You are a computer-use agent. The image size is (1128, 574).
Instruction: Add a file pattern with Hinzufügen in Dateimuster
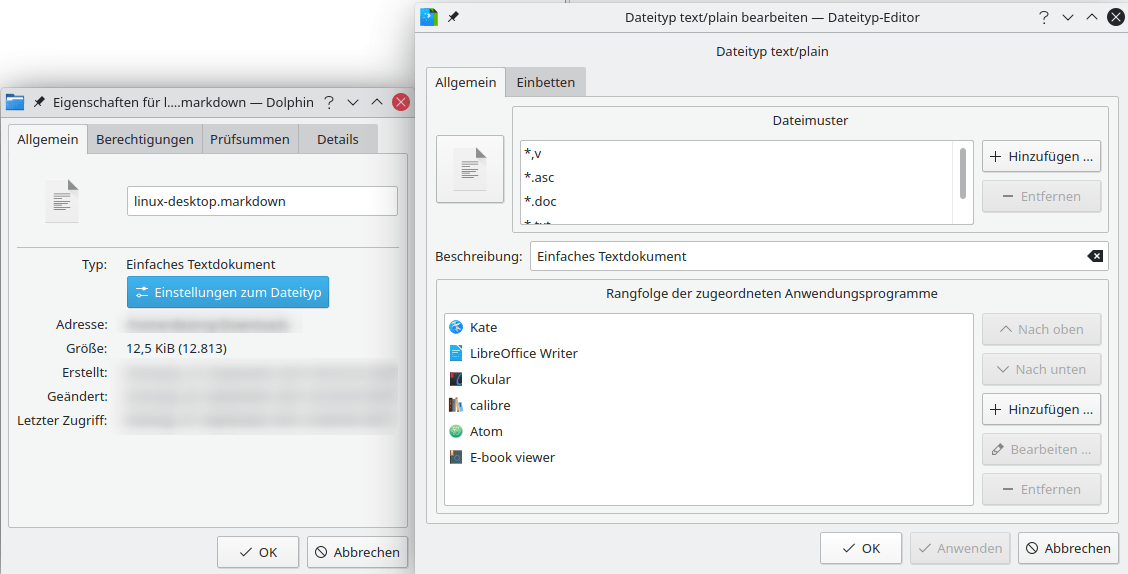(1041, 156)
